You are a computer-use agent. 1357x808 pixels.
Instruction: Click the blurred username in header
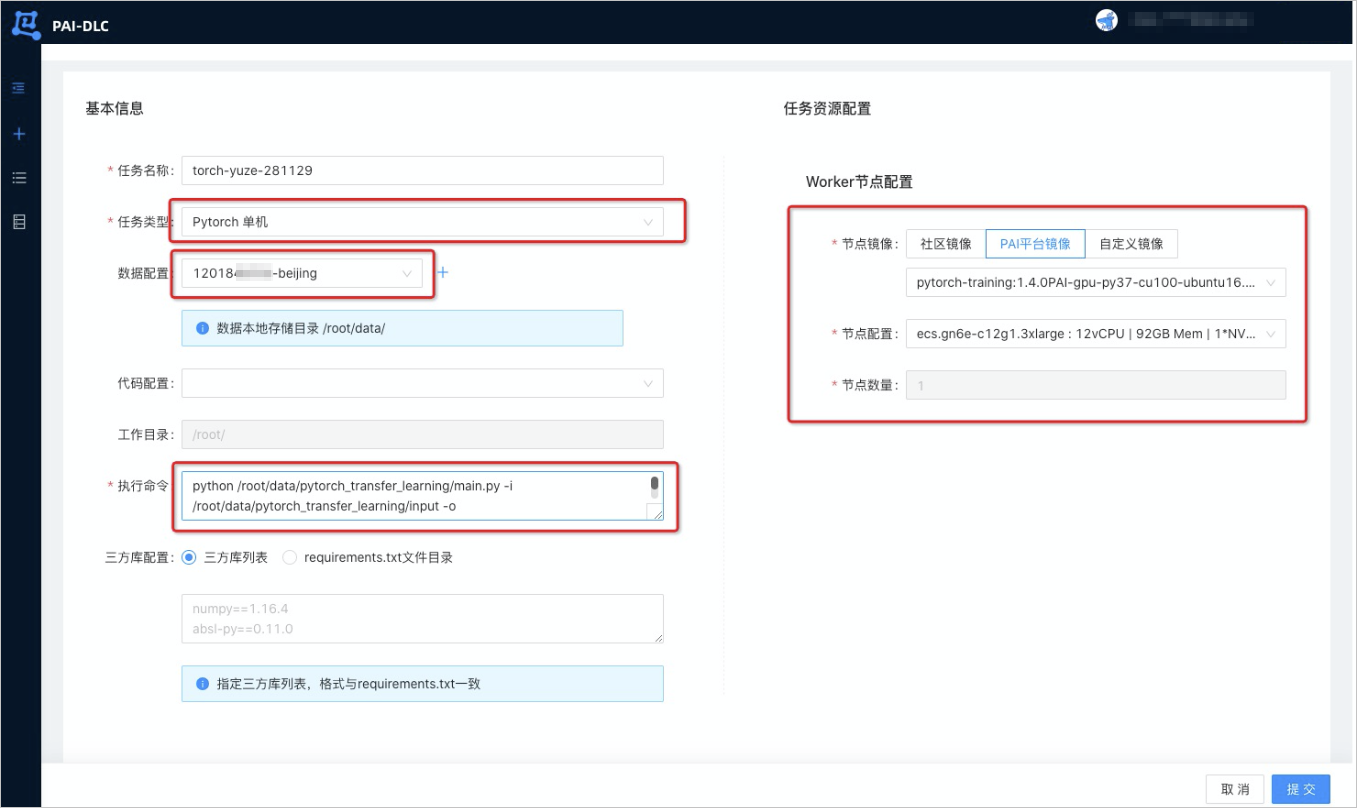[1190, 20]
